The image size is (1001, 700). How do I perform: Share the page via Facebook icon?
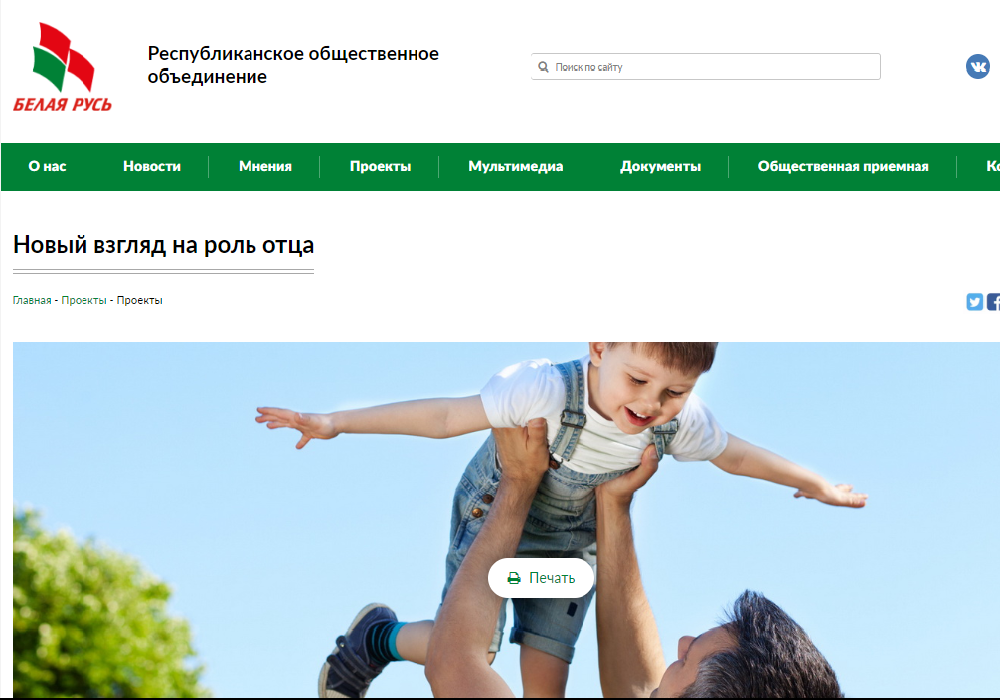[994, 302]
